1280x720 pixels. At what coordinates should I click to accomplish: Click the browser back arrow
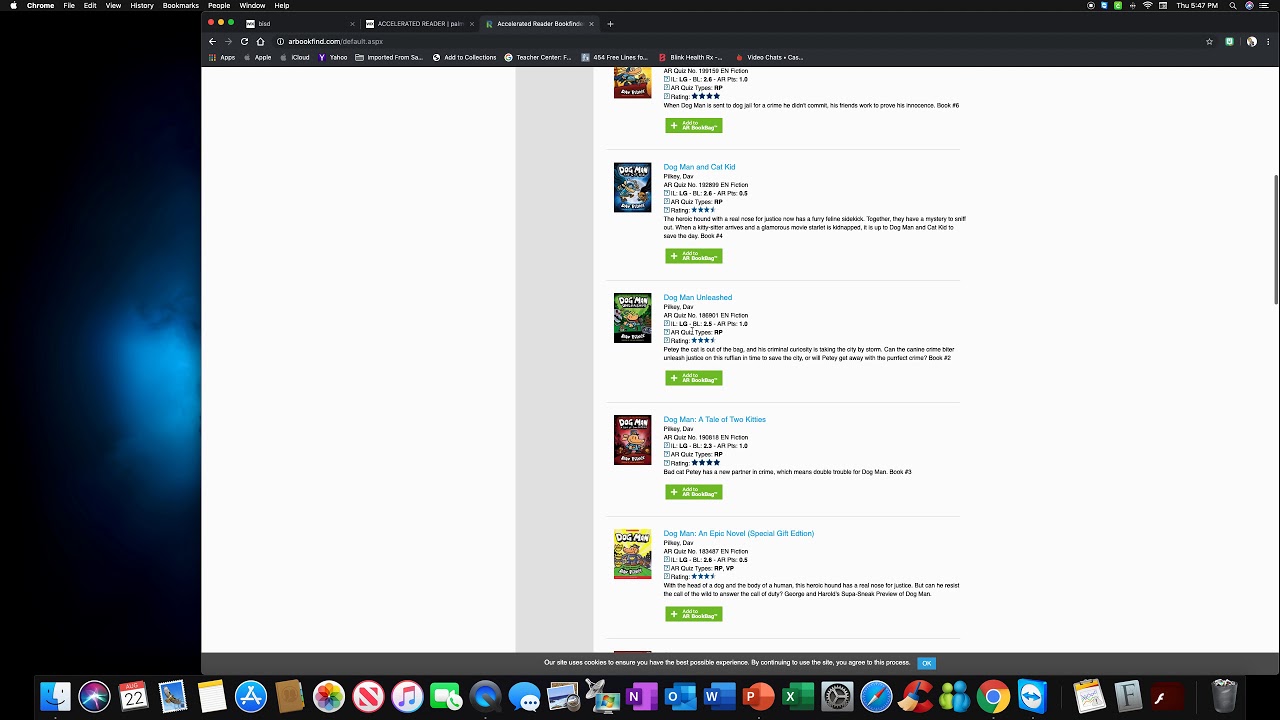point(212,41)
